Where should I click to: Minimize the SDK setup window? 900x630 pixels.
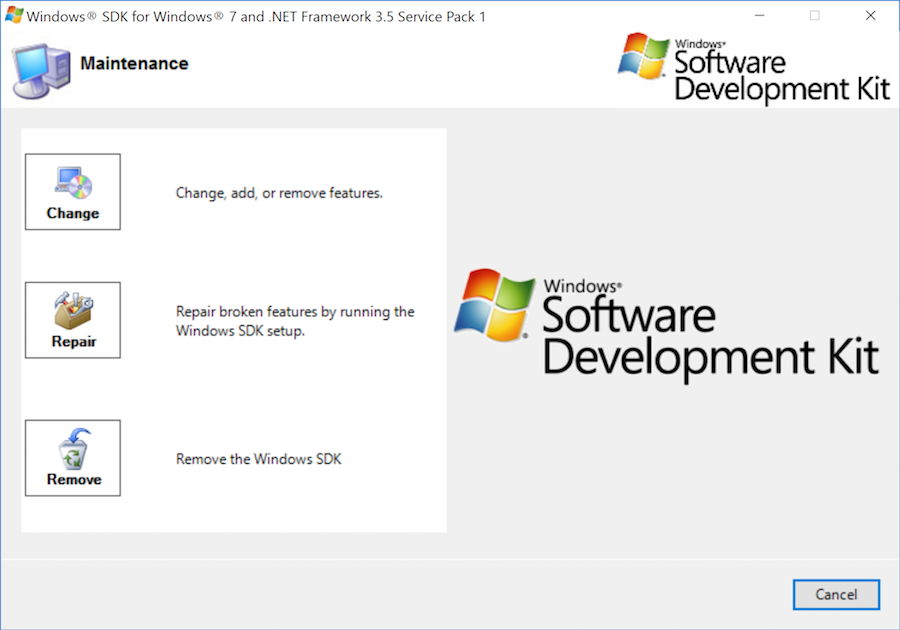tap(759, 15)
